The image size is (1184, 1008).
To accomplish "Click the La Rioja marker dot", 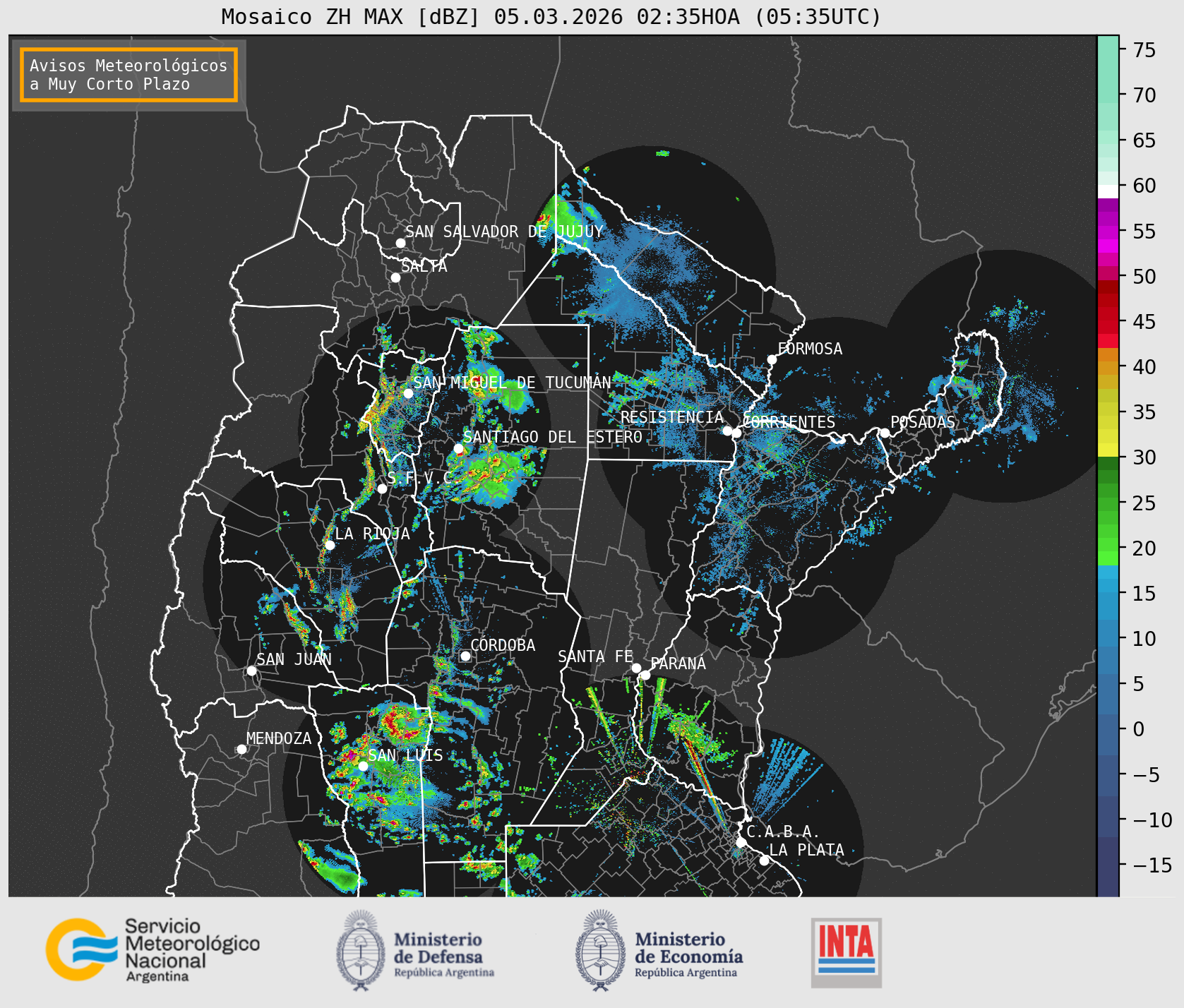I will pos(330,545).
